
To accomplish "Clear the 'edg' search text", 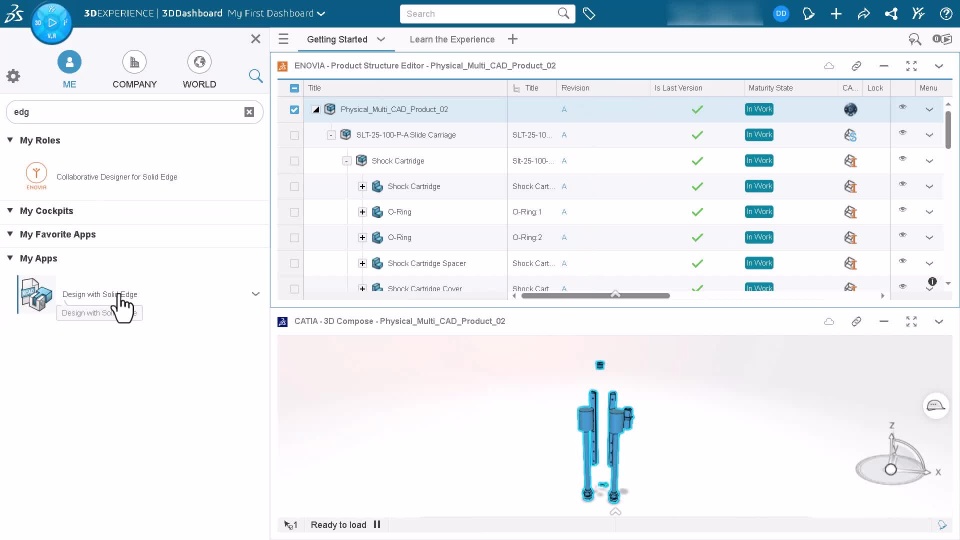I will tap(249, 112).
